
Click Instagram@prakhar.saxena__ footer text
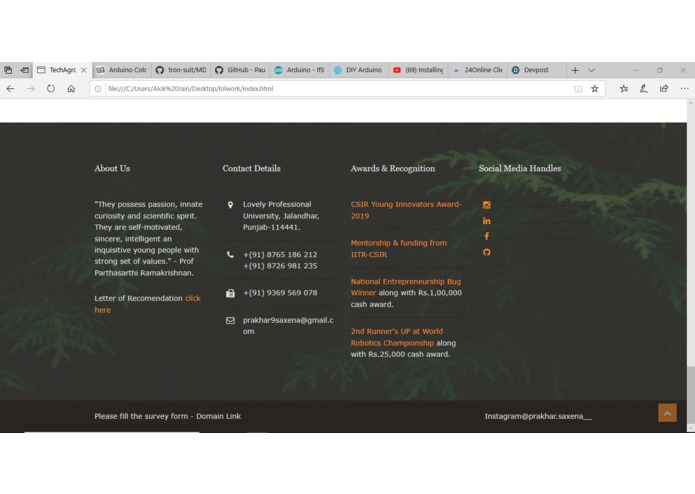coord(538,416)
